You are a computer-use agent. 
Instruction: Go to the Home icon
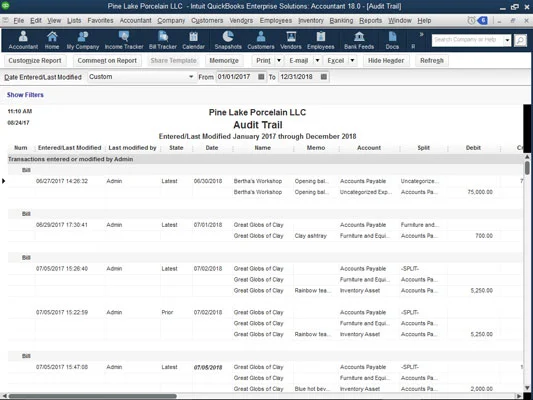(x=52, y=40)
